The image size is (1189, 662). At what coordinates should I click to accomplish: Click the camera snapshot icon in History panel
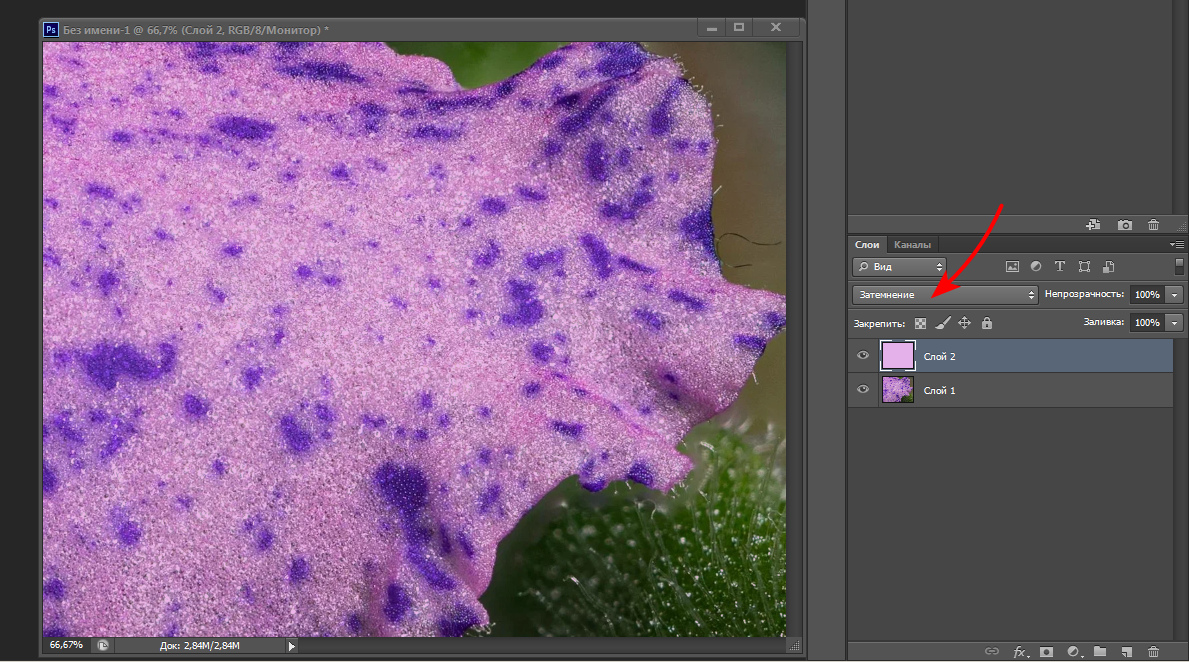click(1125, 224)
